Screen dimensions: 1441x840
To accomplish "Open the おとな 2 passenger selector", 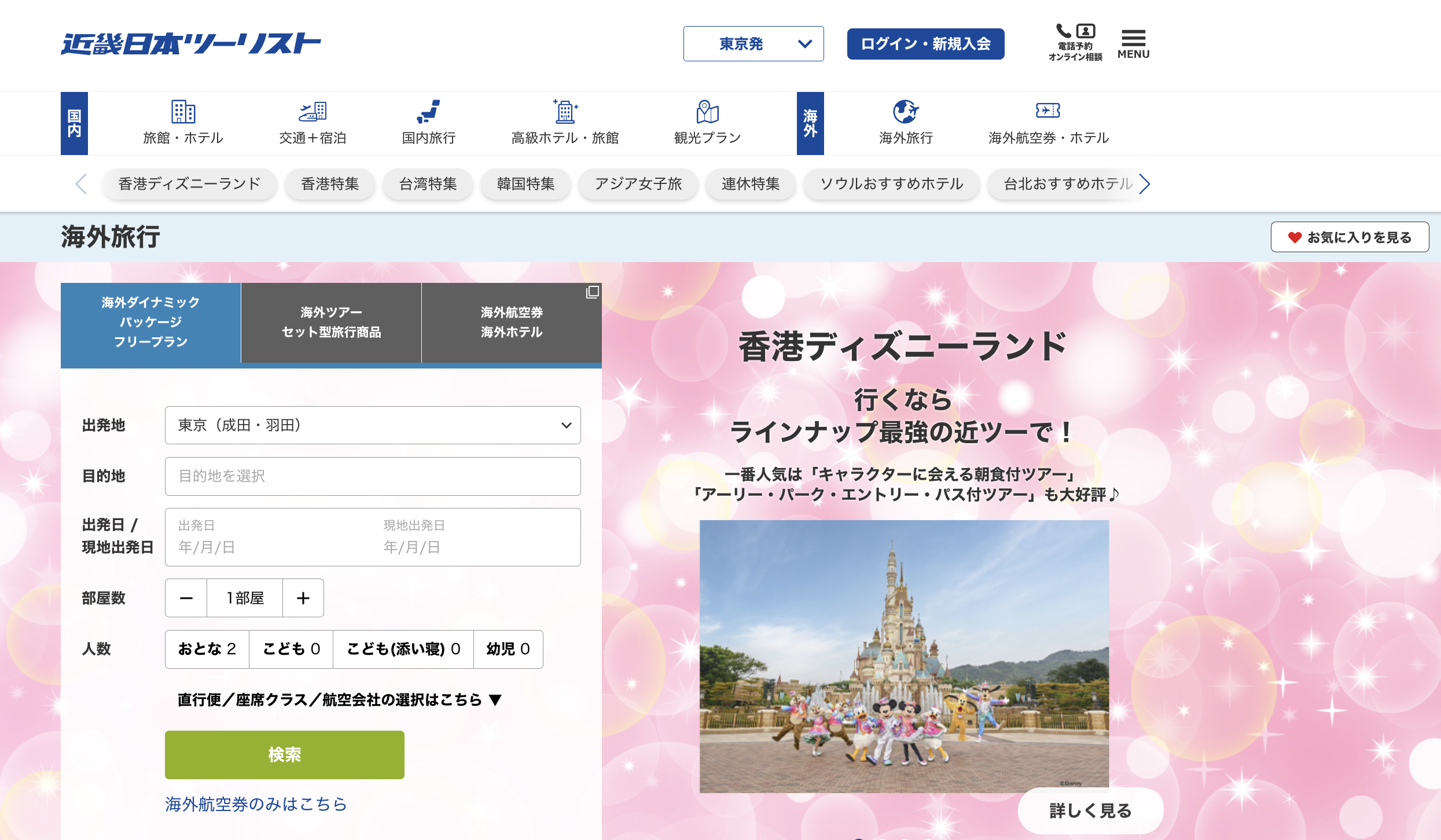I will pyautogui.click(x=207, y=649).
